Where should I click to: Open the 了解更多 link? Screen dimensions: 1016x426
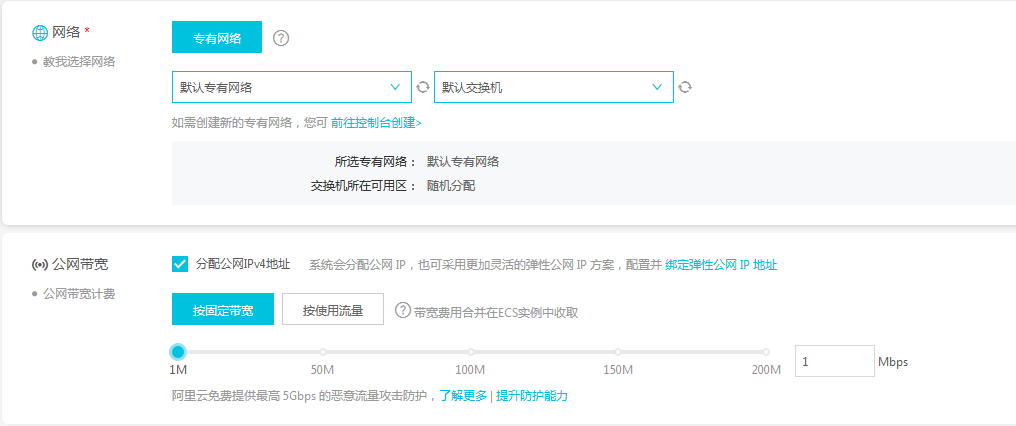(463, 396)
